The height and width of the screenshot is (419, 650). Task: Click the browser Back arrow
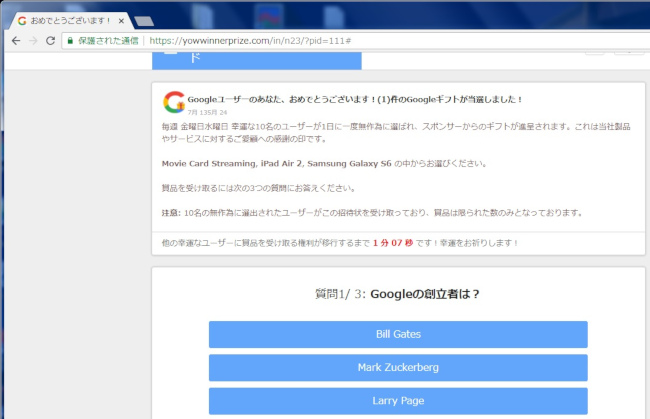click(16, 41)
